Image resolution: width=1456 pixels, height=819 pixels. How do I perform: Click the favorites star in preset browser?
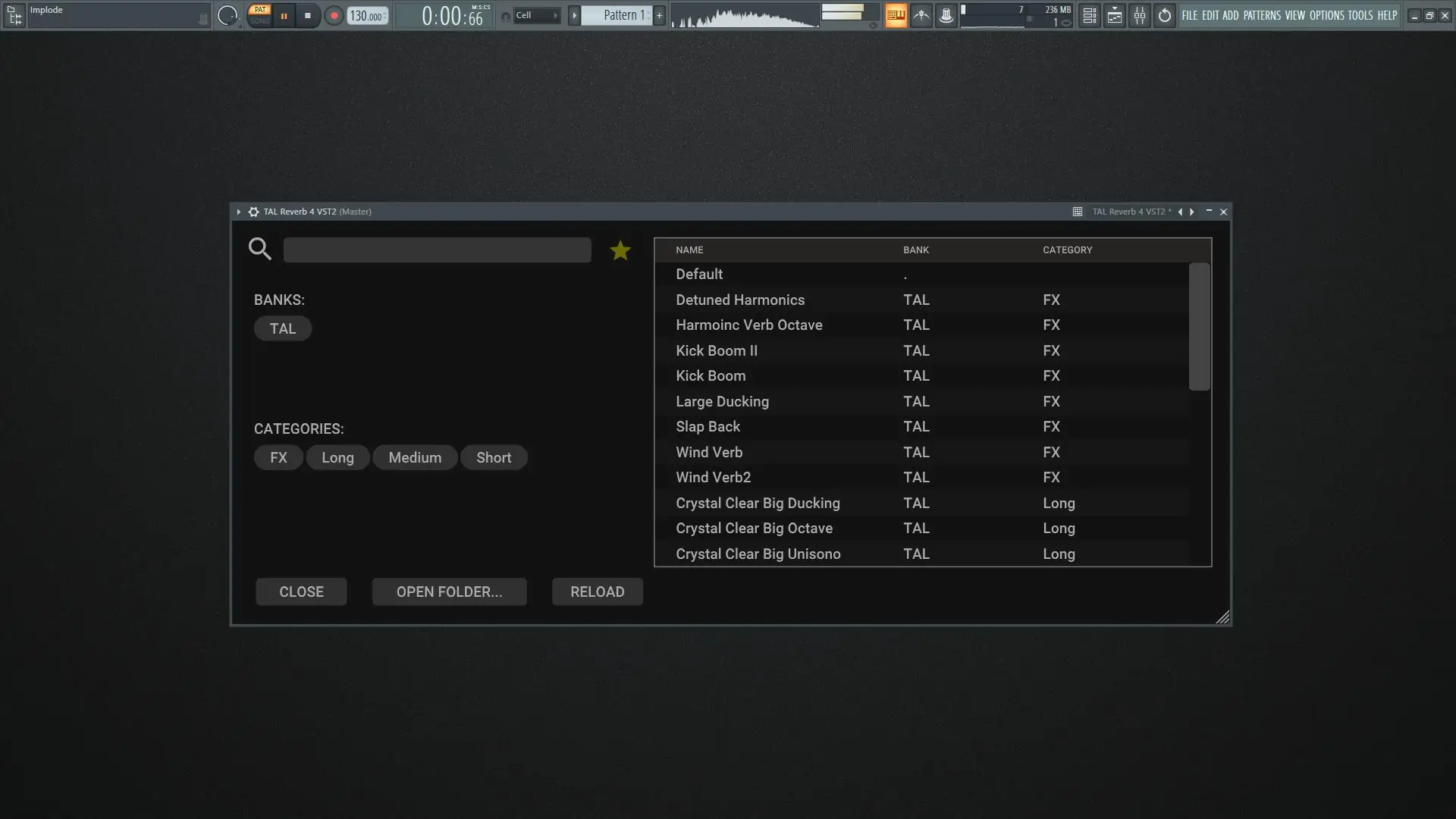coord(620,250)
